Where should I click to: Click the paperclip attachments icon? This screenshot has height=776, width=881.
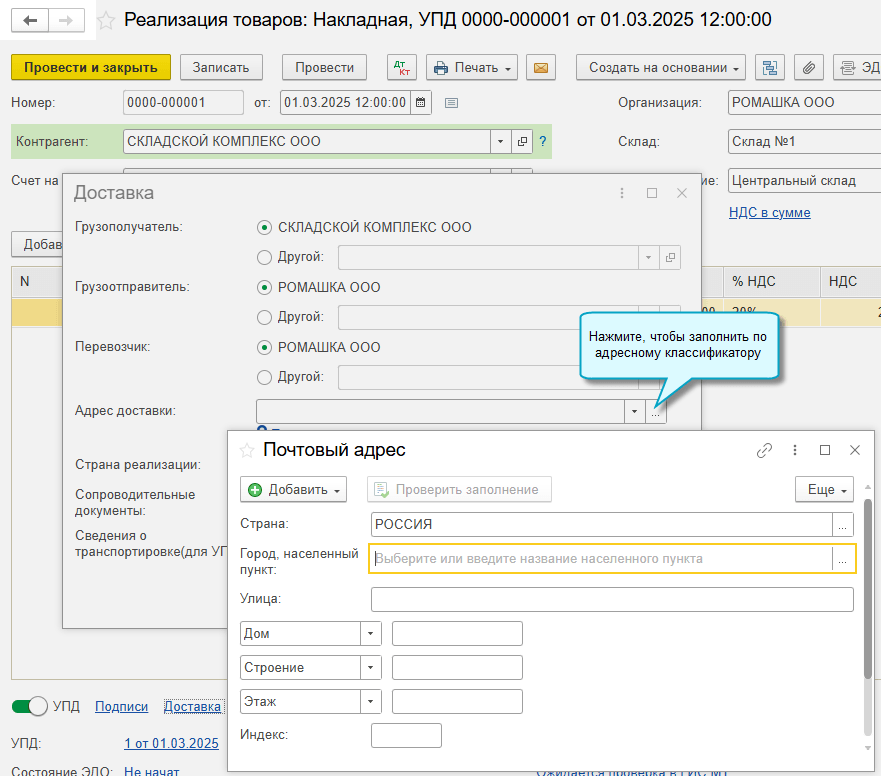809,68
